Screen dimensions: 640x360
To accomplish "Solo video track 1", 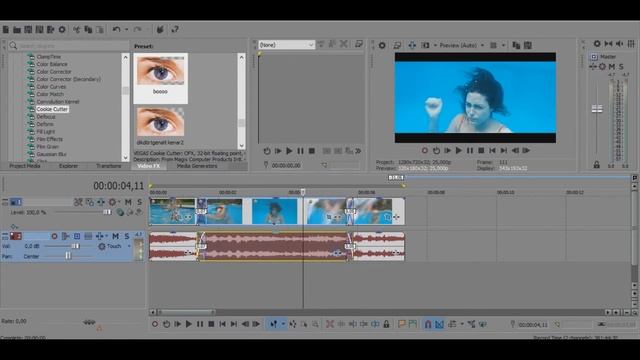I will [140, 202].
